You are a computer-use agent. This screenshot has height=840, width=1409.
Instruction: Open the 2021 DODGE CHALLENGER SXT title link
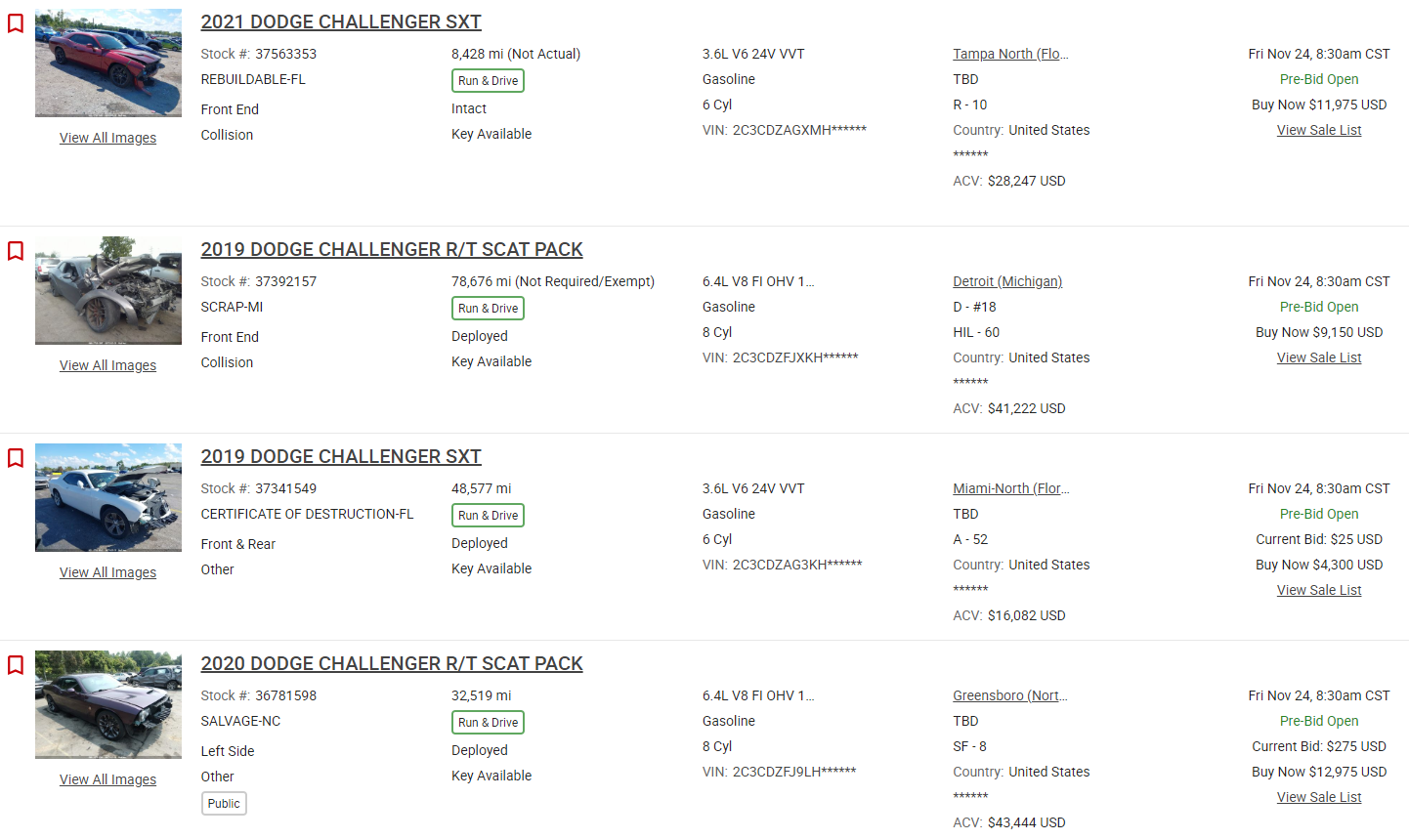tap(341, 21)
